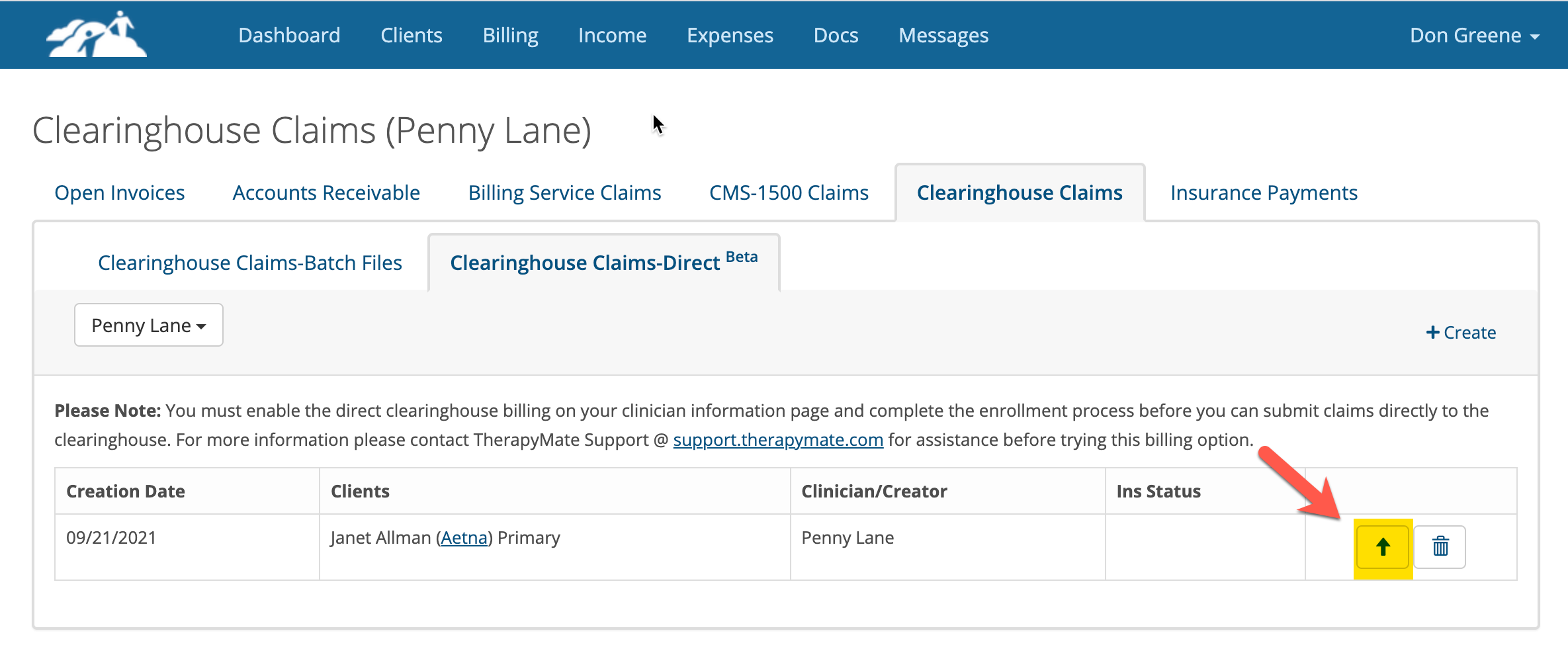Open the Messages section
1568x647 pixels.
(943, 35)
